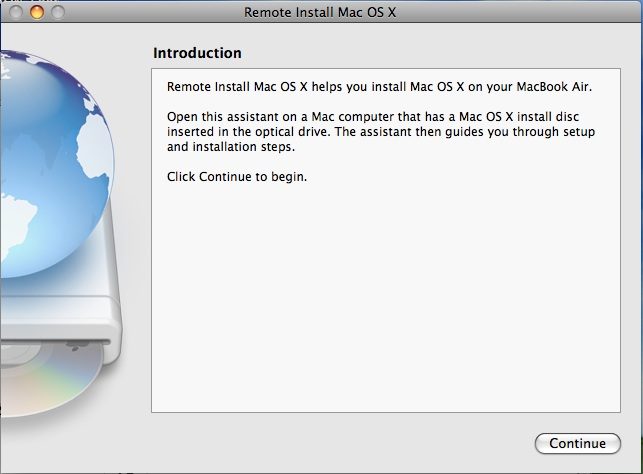This screenshot has height=474, width=643.
Task: Minimize window with the yellow button
Action: (x=37, y=12)
